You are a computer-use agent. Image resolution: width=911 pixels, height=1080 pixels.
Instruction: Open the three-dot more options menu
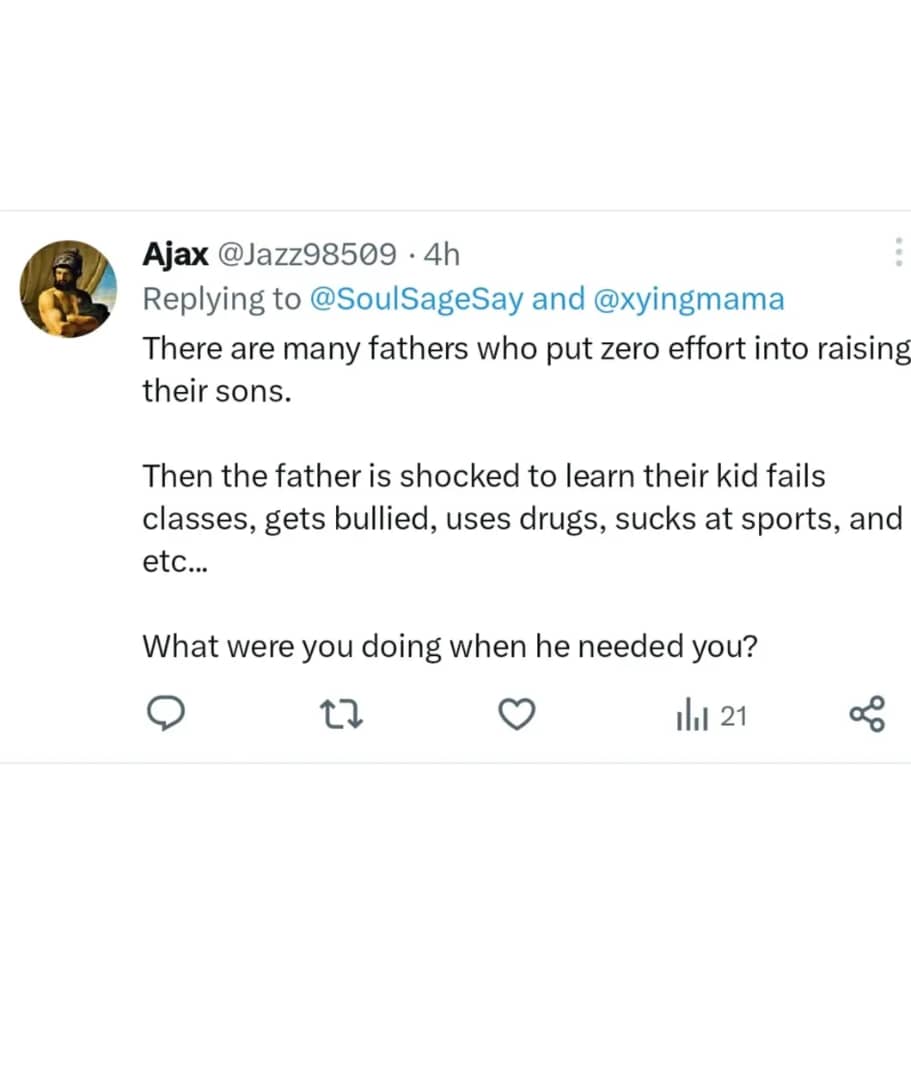(897, 252)
